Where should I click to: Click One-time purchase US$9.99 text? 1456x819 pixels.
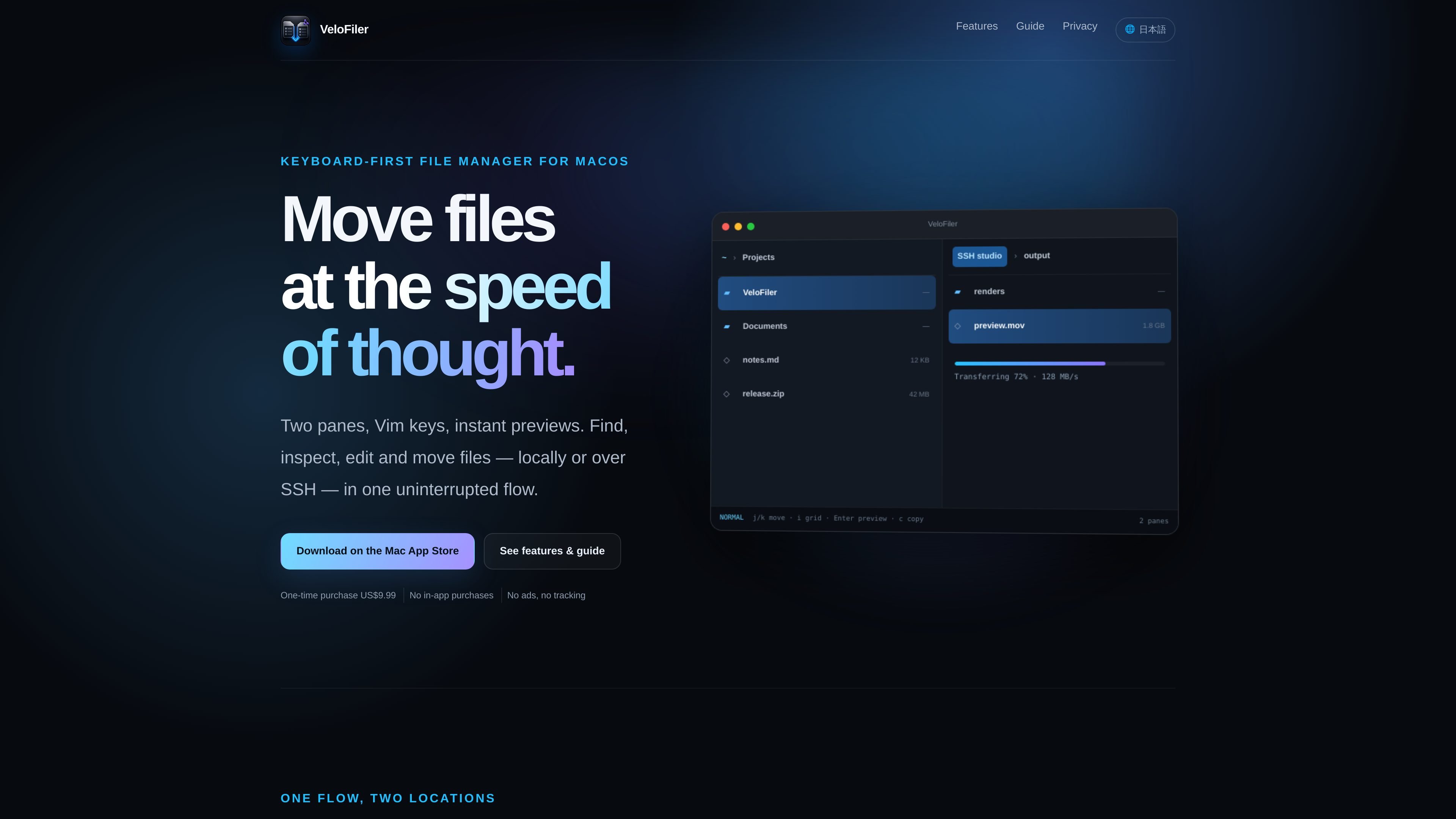[x=338, y=596]
